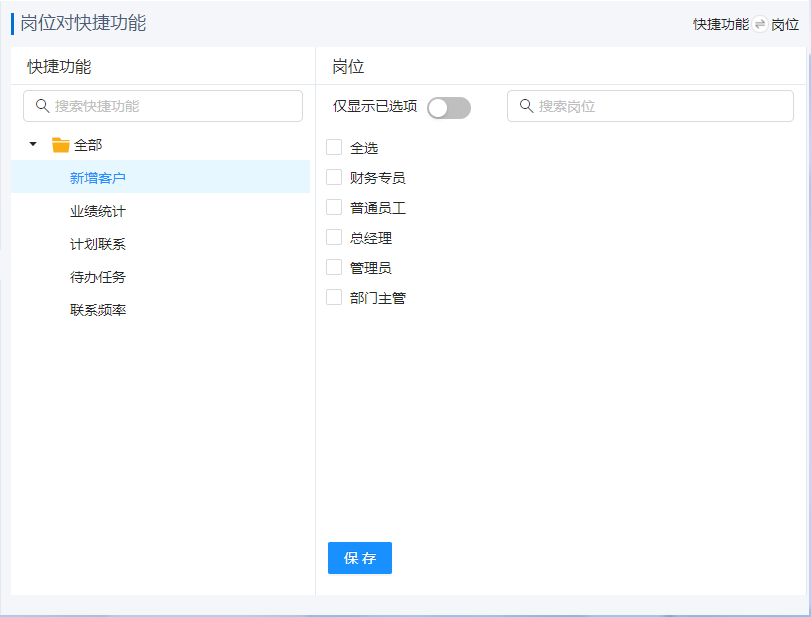Click the 全部 folder icon
Viewport: 811px width, 617px height.
61,145
